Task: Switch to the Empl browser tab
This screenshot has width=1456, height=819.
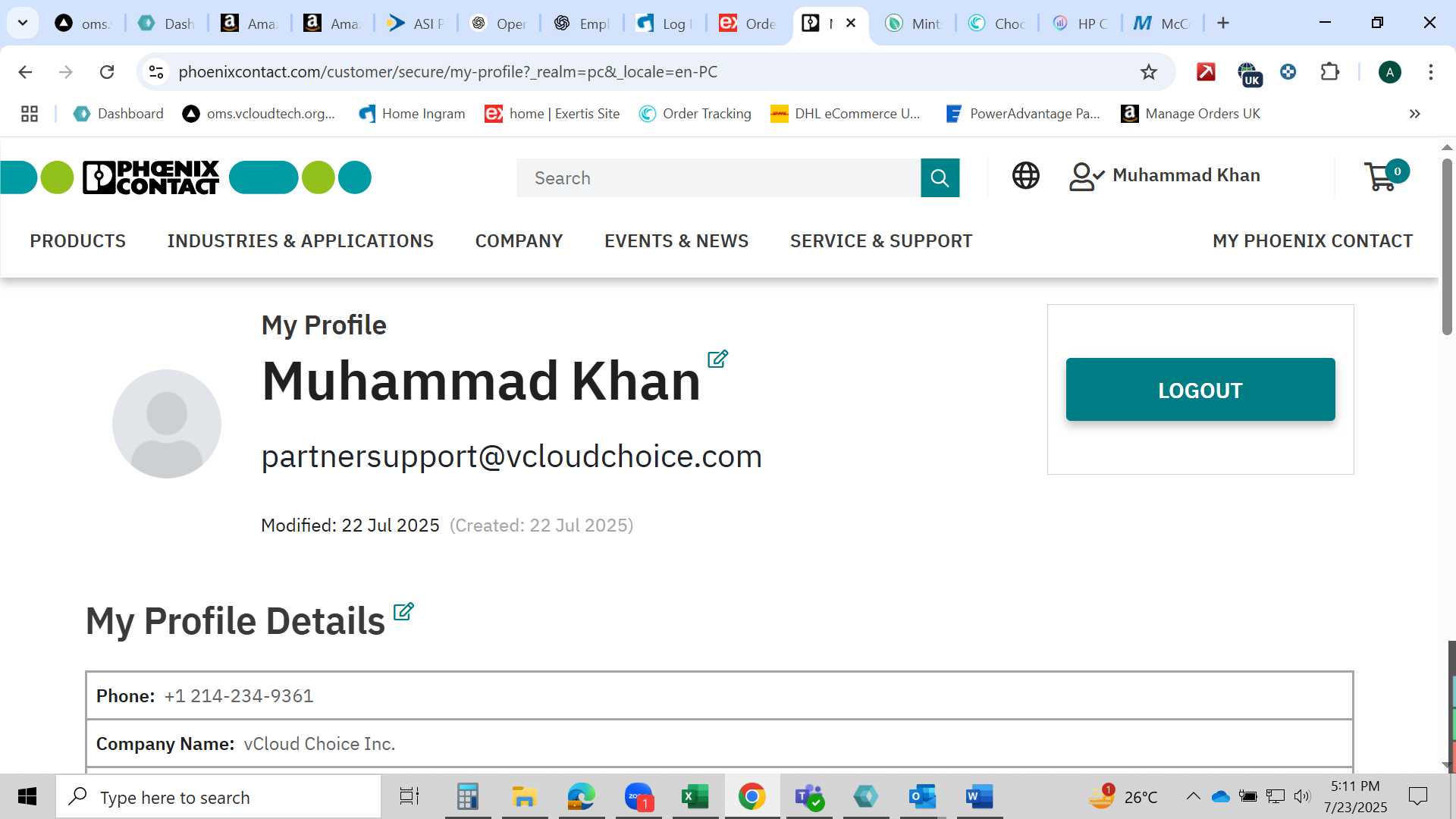Action: click(582, 24)
